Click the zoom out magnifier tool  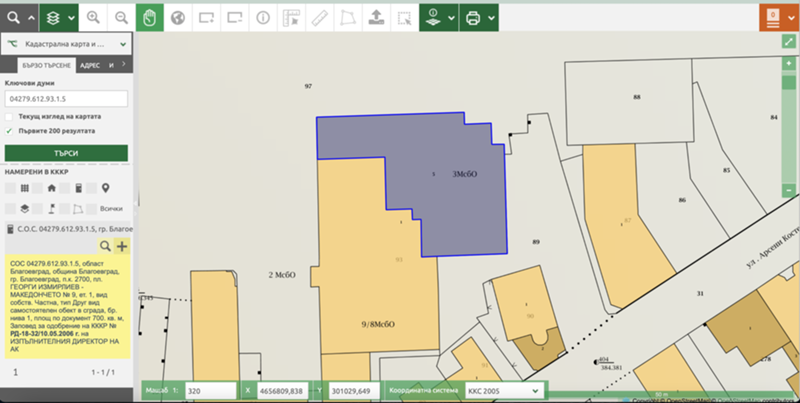point(121,17)
